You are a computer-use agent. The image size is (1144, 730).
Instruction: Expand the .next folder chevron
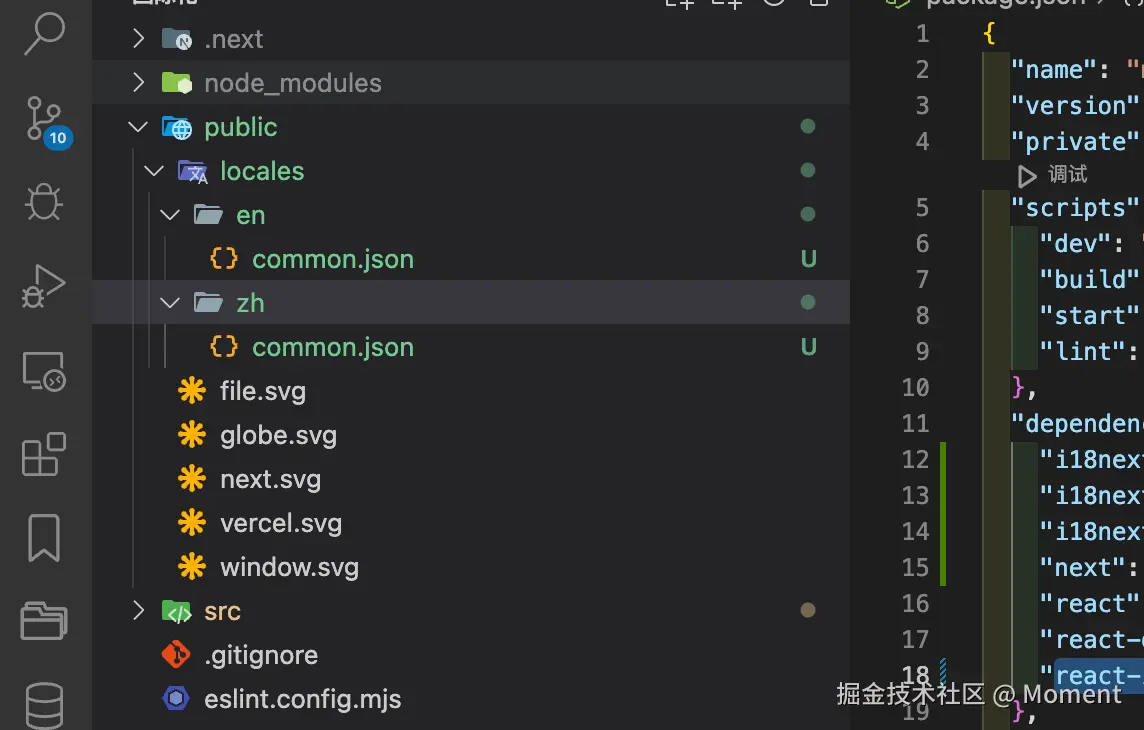(139, 39)
